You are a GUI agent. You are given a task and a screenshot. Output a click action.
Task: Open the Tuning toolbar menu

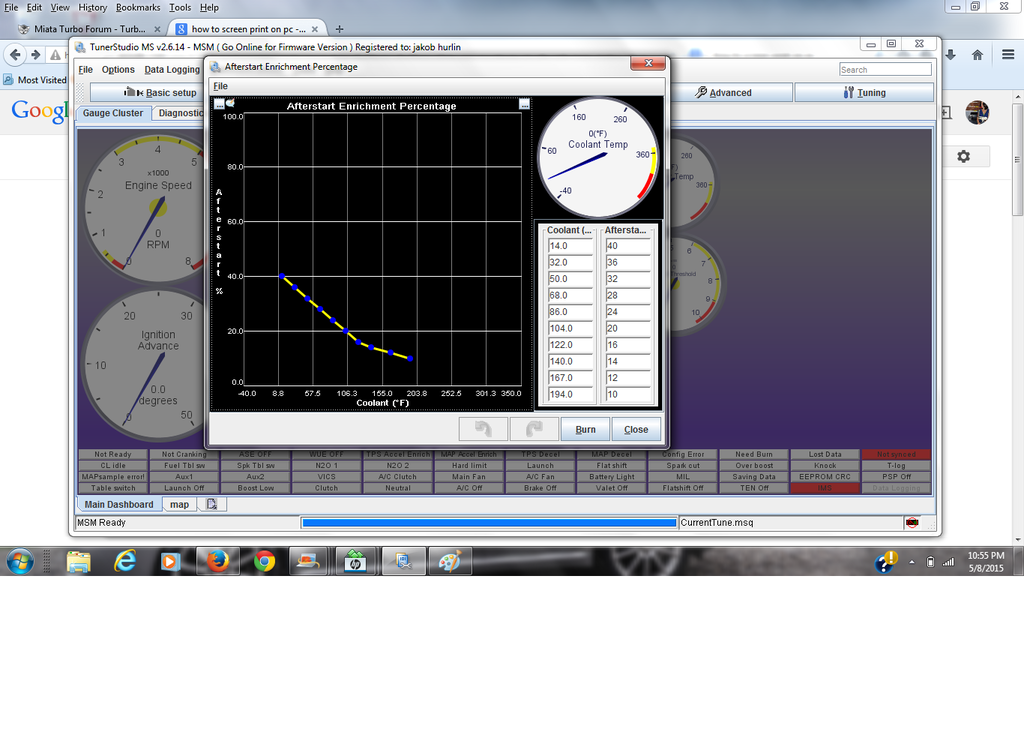coord(864,93)
